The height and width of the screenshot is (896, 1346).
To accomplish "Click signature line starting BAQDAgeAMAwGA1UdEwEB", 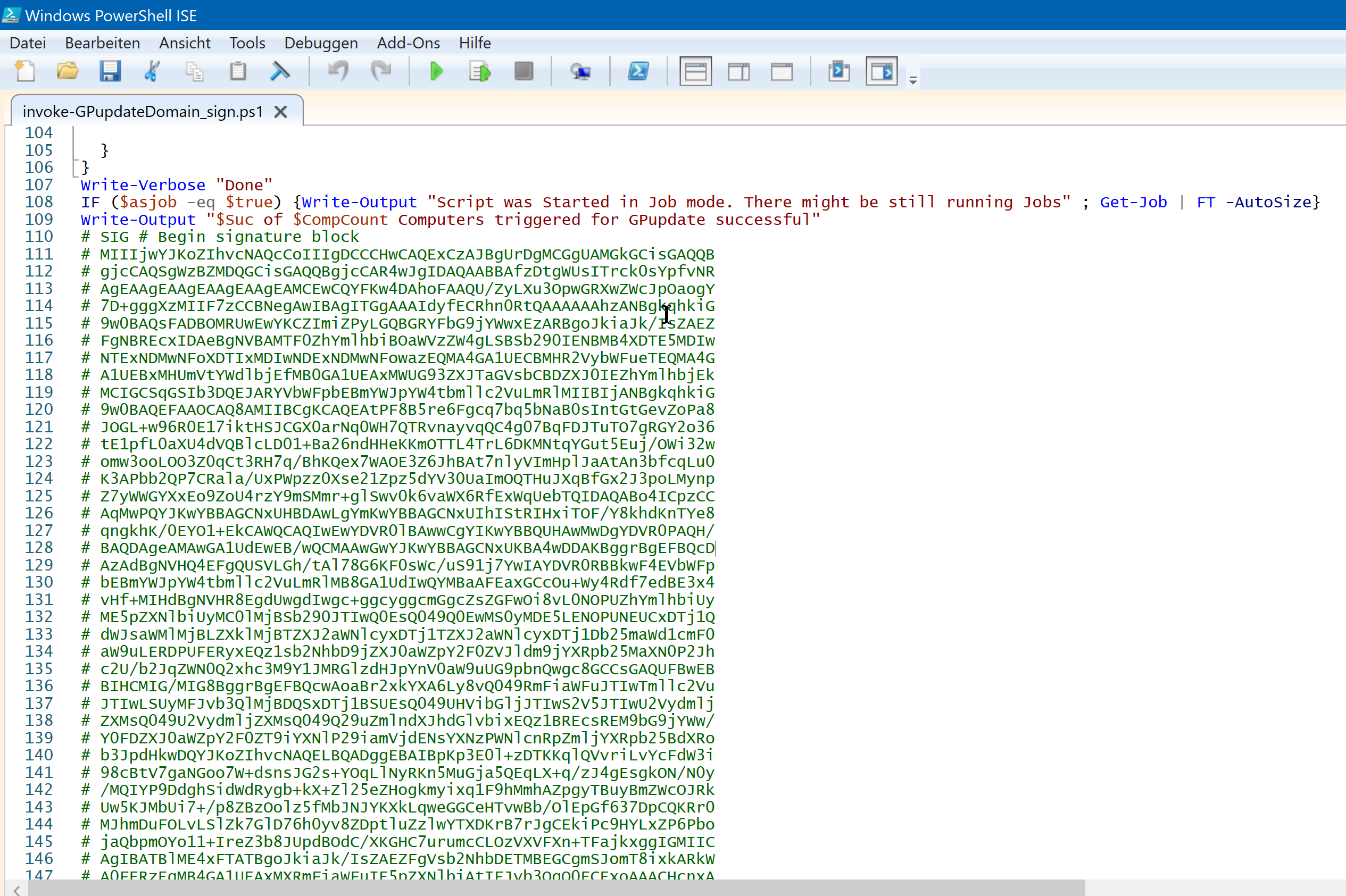I will 398,547.
